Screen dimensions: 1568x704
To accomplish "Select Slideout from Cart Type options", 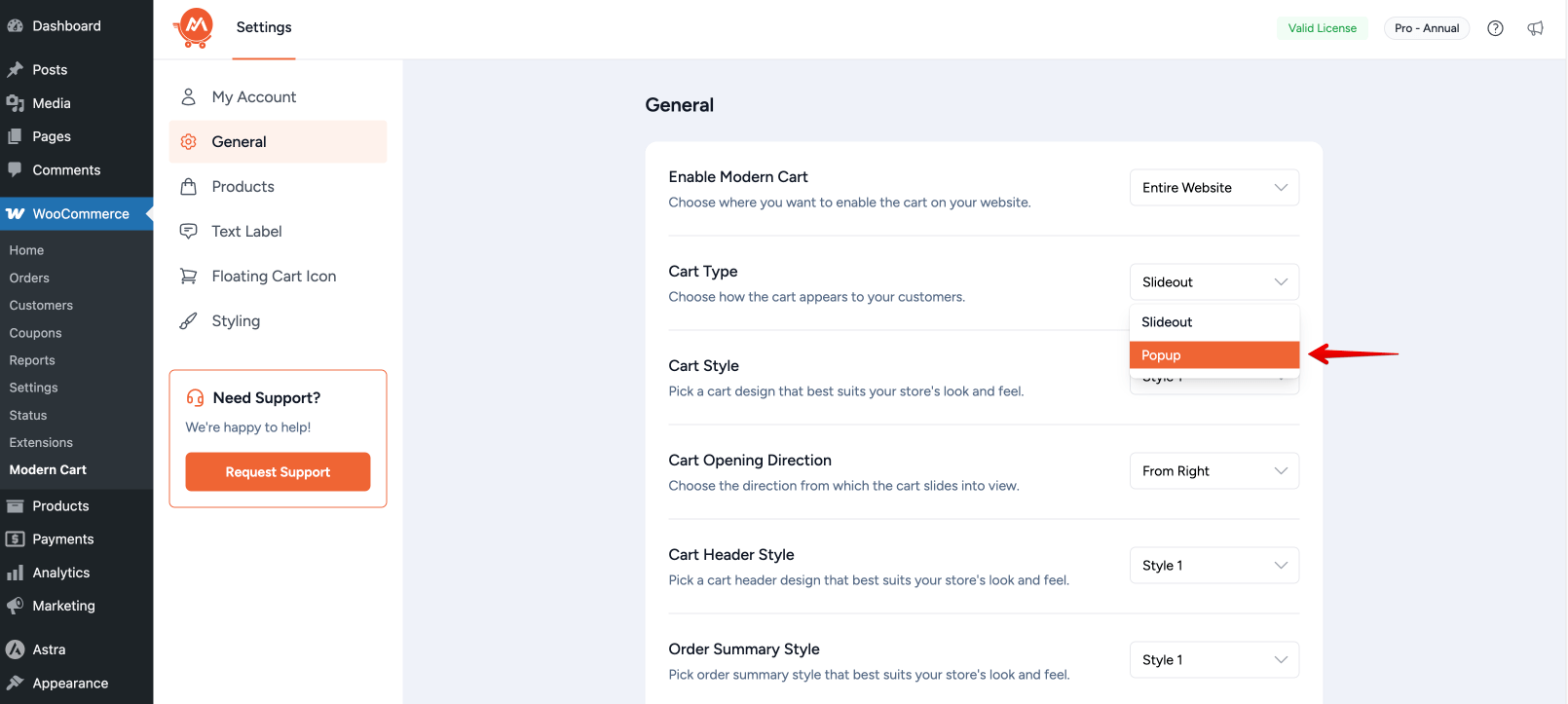I will click(1214, 322).
